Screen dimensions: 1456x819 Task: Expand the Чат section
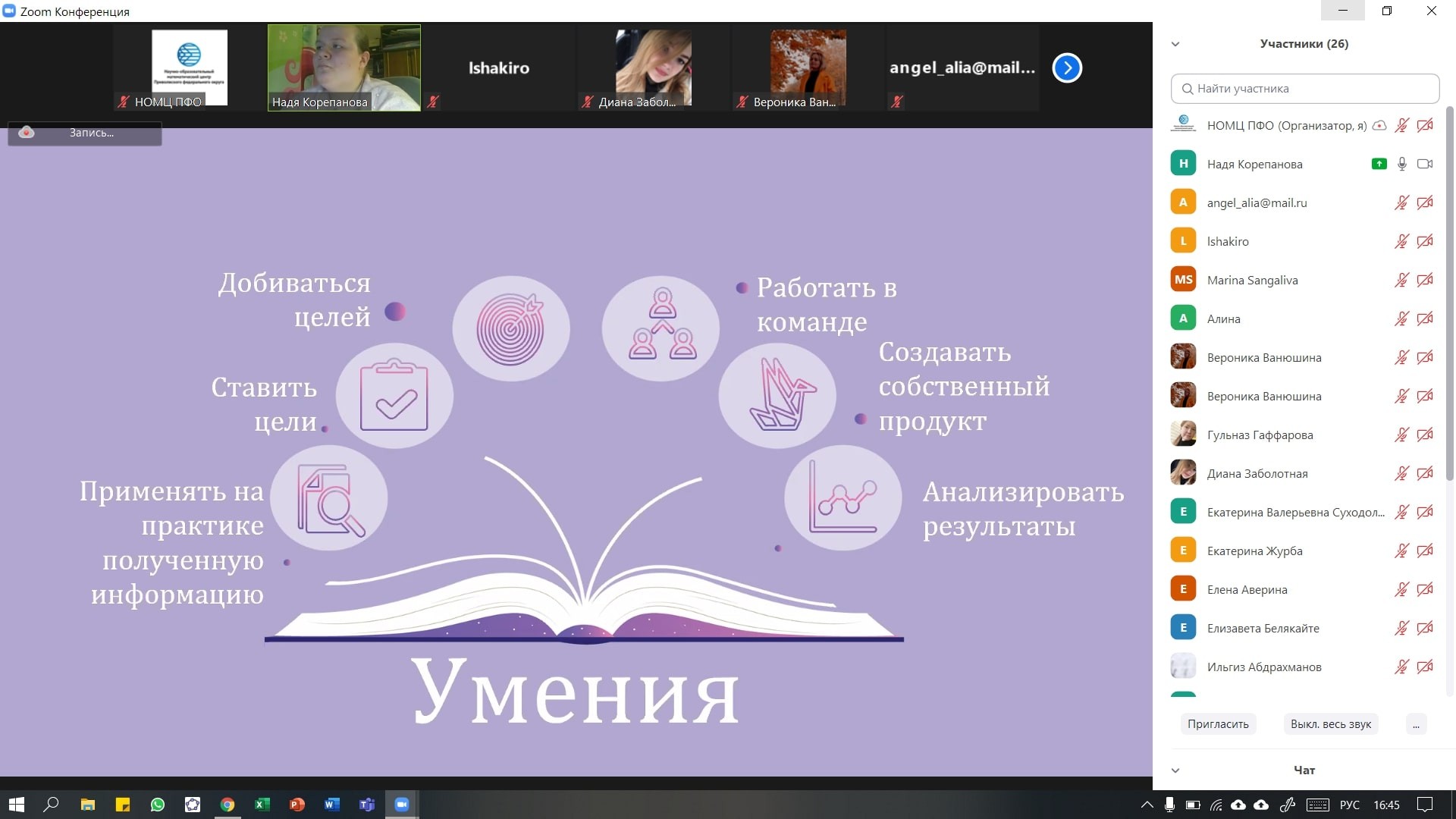tap(1175, 770)
